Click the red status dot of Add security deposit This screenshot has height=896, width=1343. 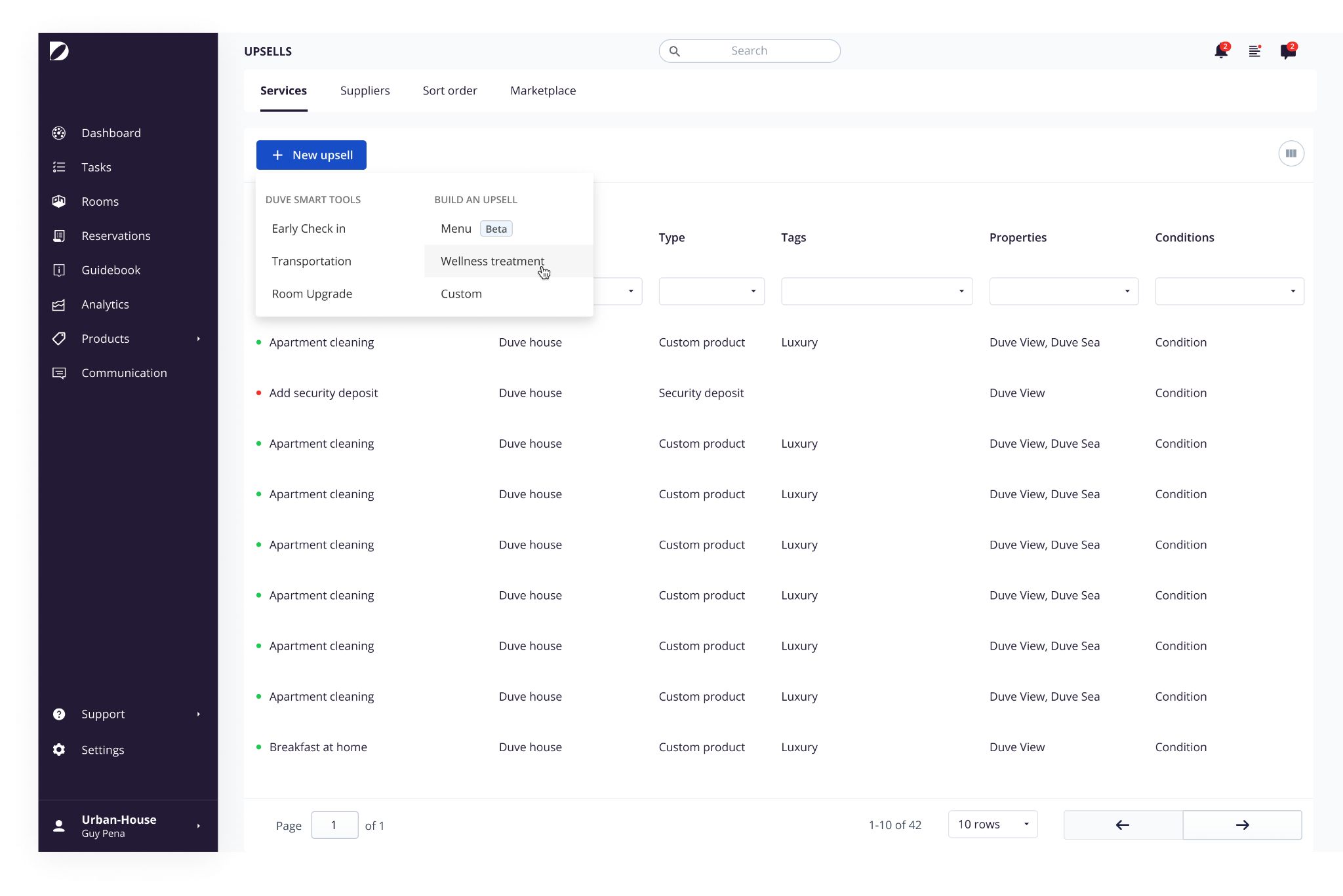coord(258,393)
